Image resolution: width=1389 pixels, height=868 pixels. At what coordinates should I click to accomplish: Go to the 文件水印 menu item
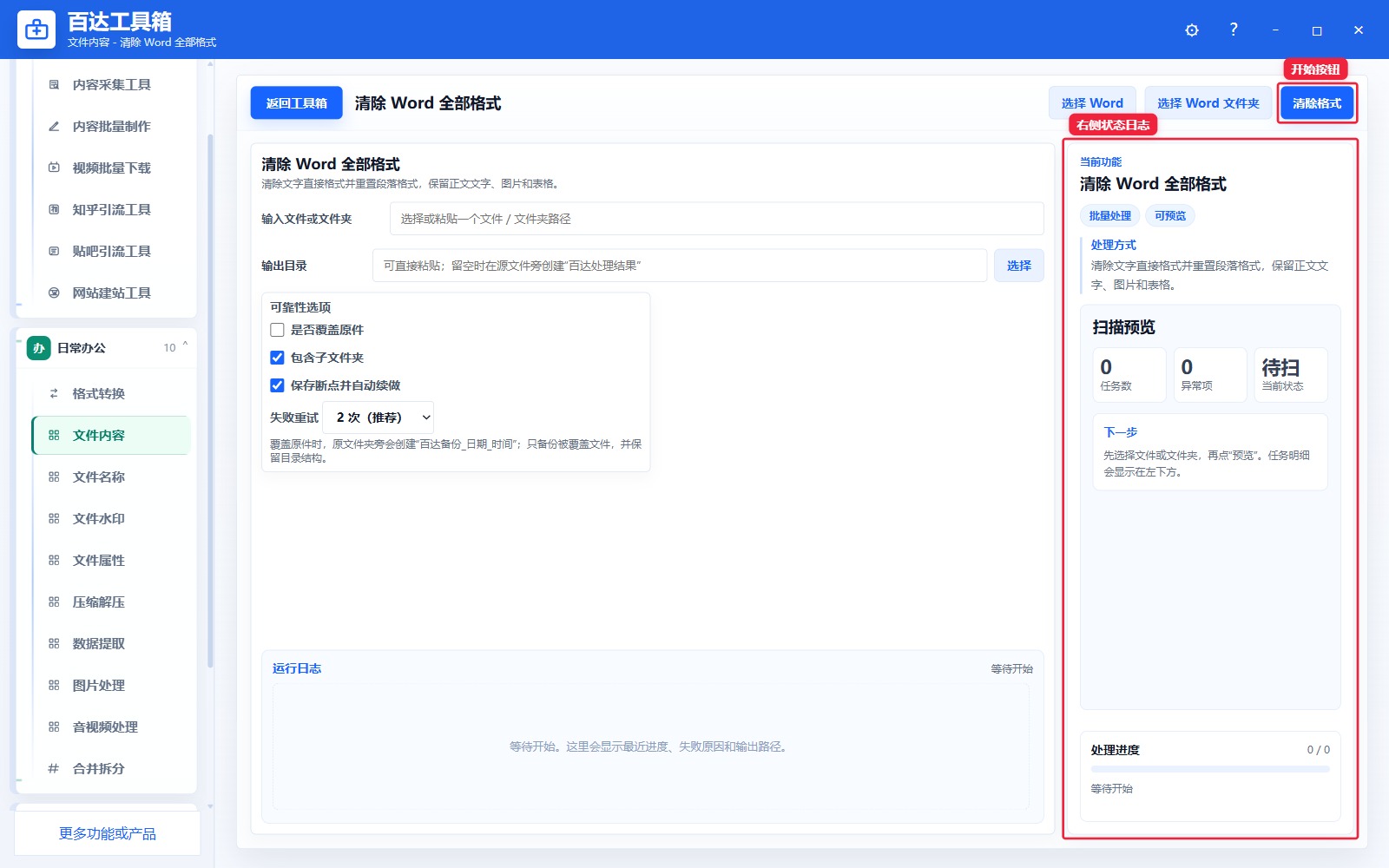pyautogui.click(x=111, y=519)
